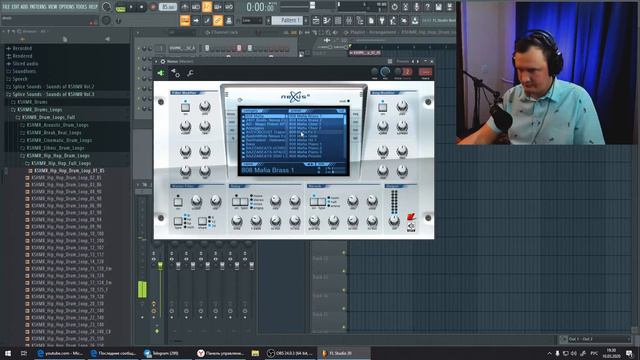Open the Mixer view from toolbar

(x=349, y=20)
